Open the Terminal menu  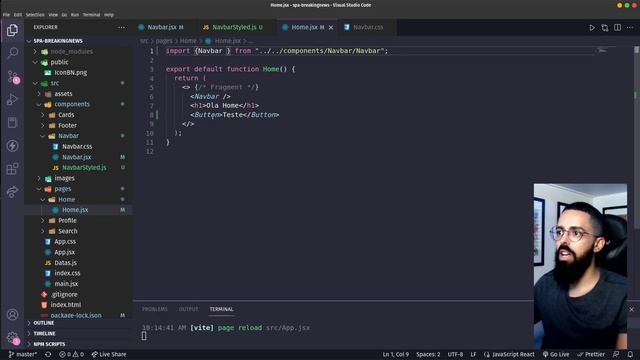click(91, 15)
